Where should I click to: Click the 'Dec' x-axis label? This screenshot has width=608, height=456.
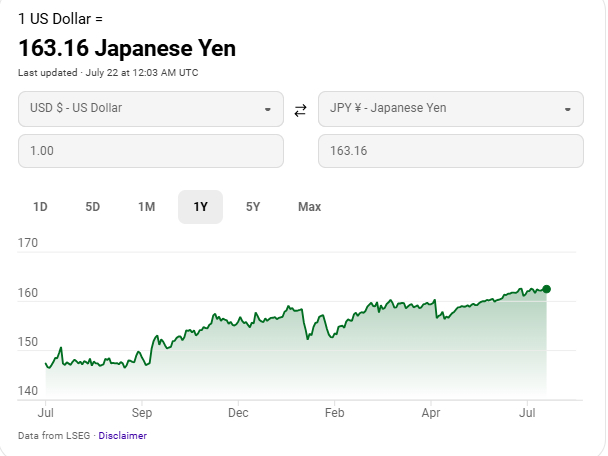[238, 413]
